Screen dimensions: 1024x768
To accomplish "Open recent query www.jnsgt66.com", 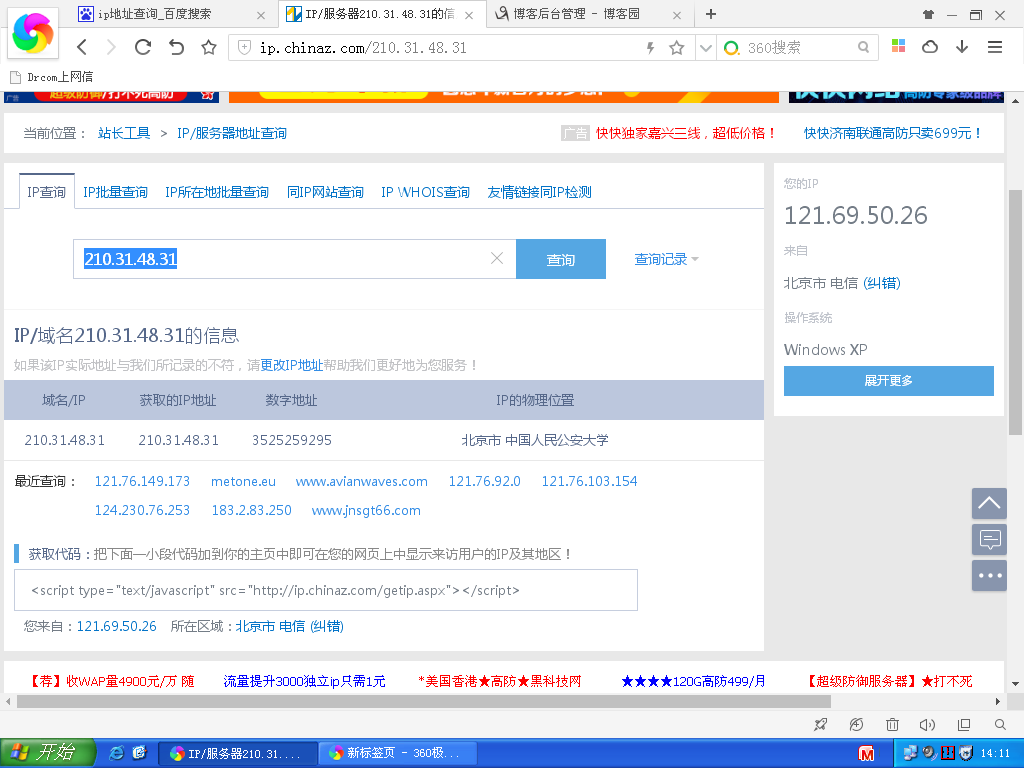I will click(366, 510).
